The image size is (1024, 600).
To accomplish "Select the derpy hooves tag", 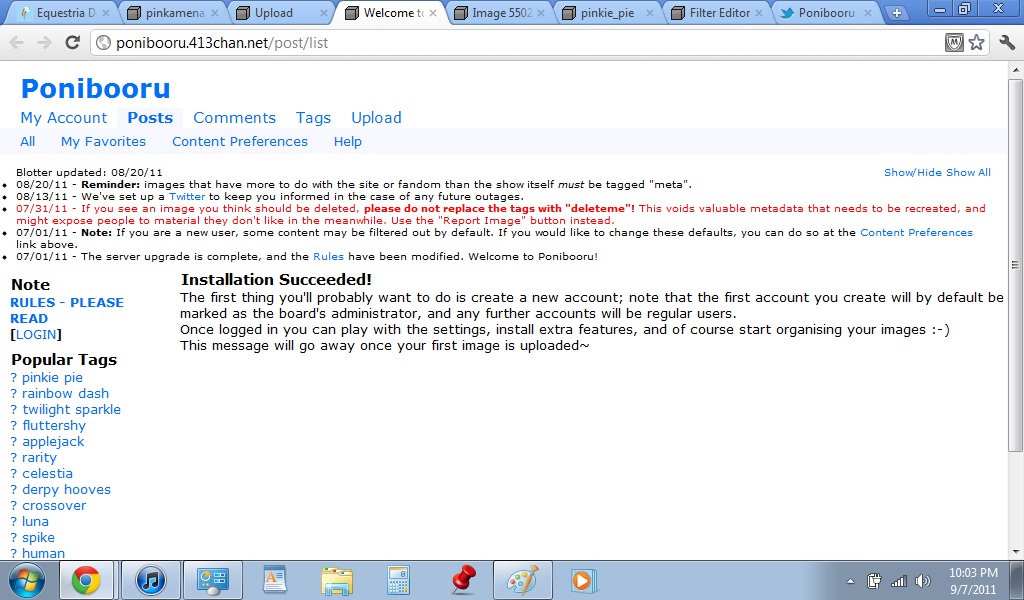I will [66, 490].
